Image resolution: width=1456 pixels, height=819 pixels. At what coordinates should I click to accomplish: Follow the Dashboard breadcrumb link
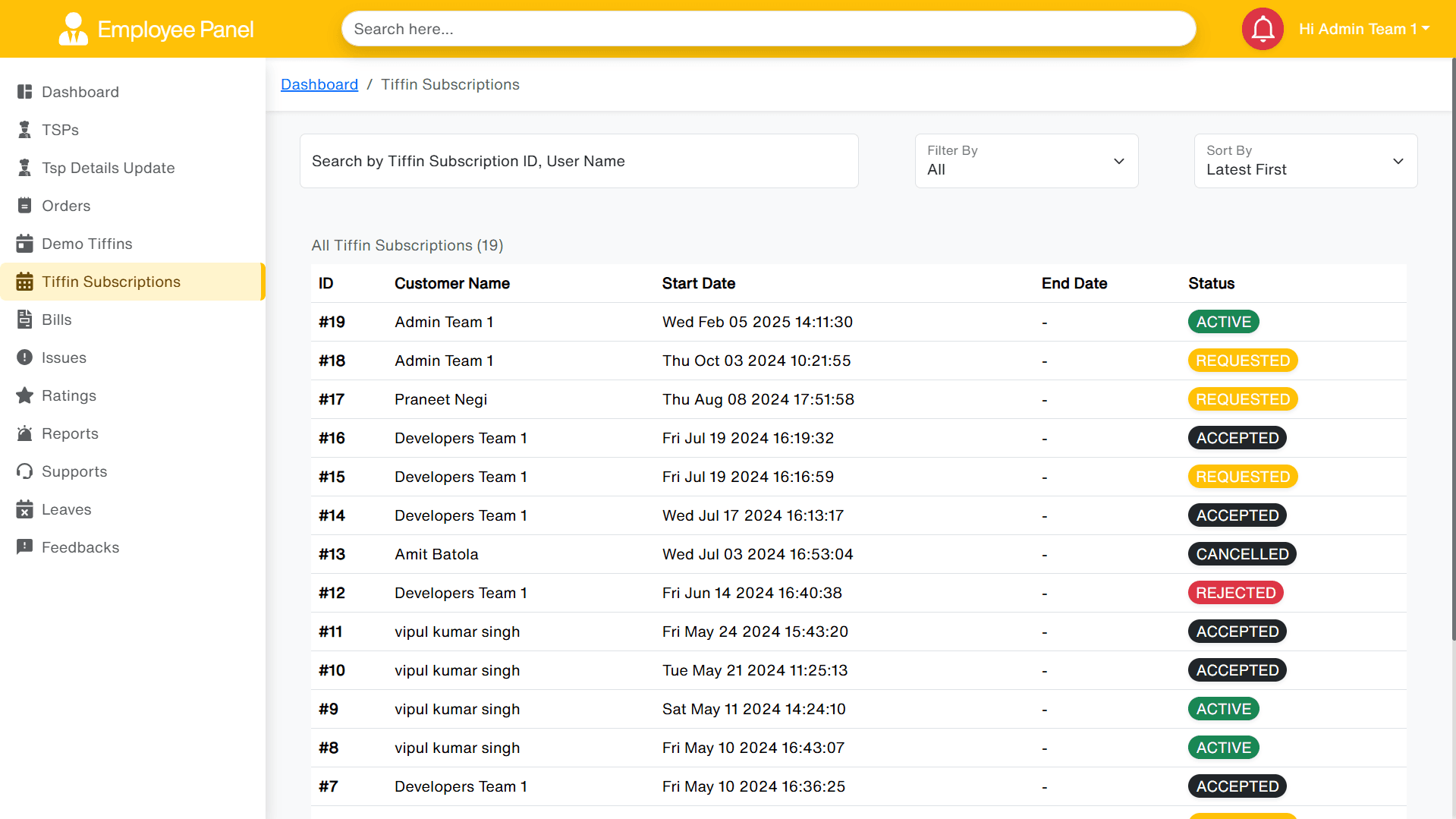pyautogui.click(x=319, y=84)
